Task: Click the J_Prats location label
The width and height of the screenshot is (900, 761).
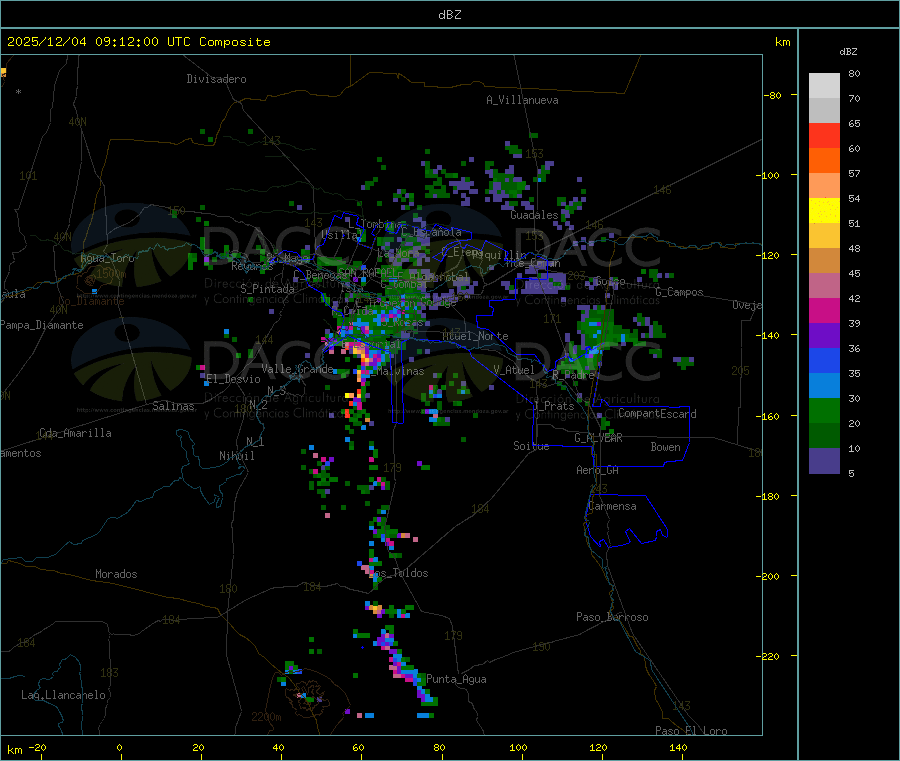Action: [554, 406]
